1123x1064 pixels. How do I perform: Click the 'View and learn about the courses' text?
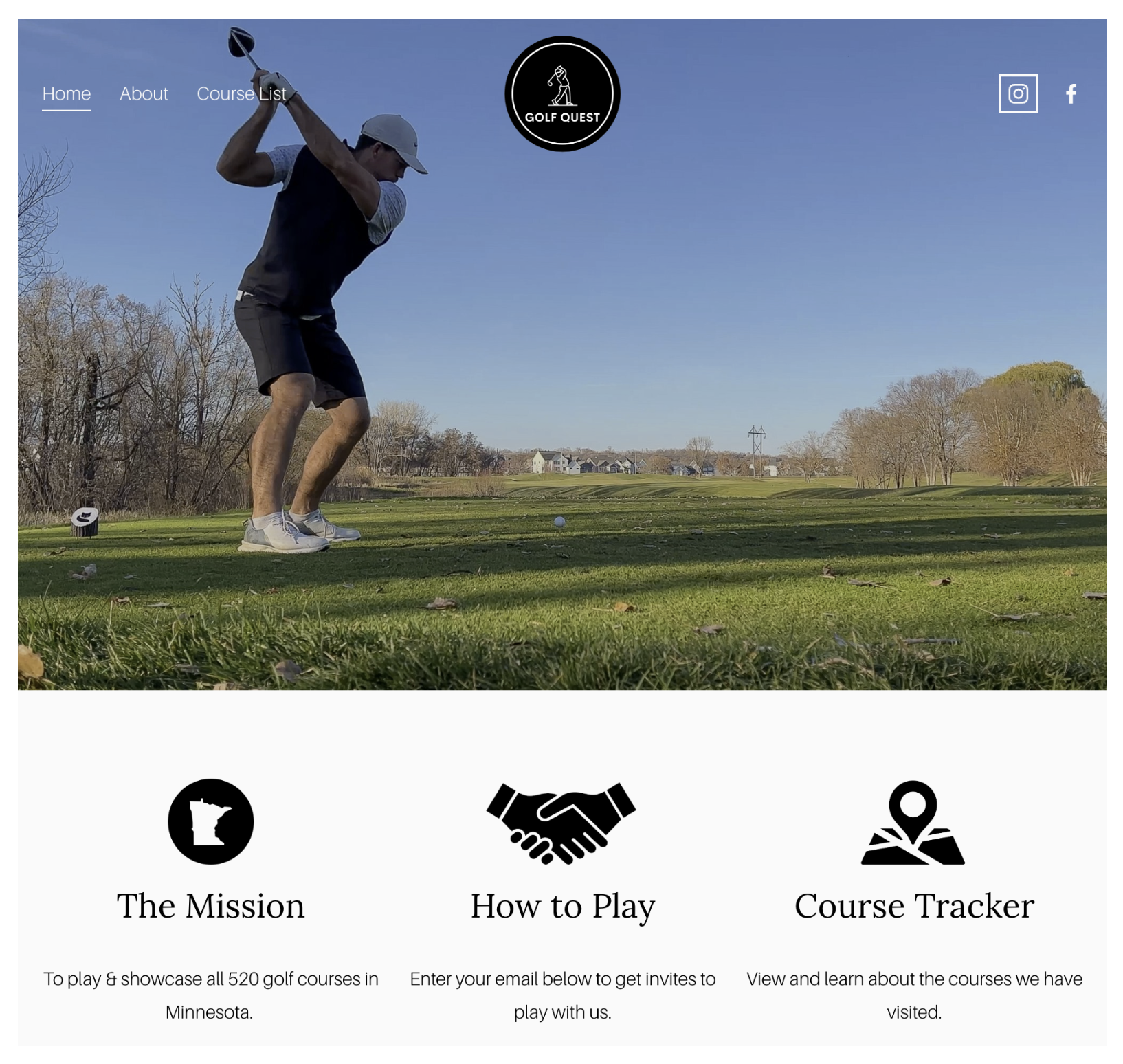(914, 995)
